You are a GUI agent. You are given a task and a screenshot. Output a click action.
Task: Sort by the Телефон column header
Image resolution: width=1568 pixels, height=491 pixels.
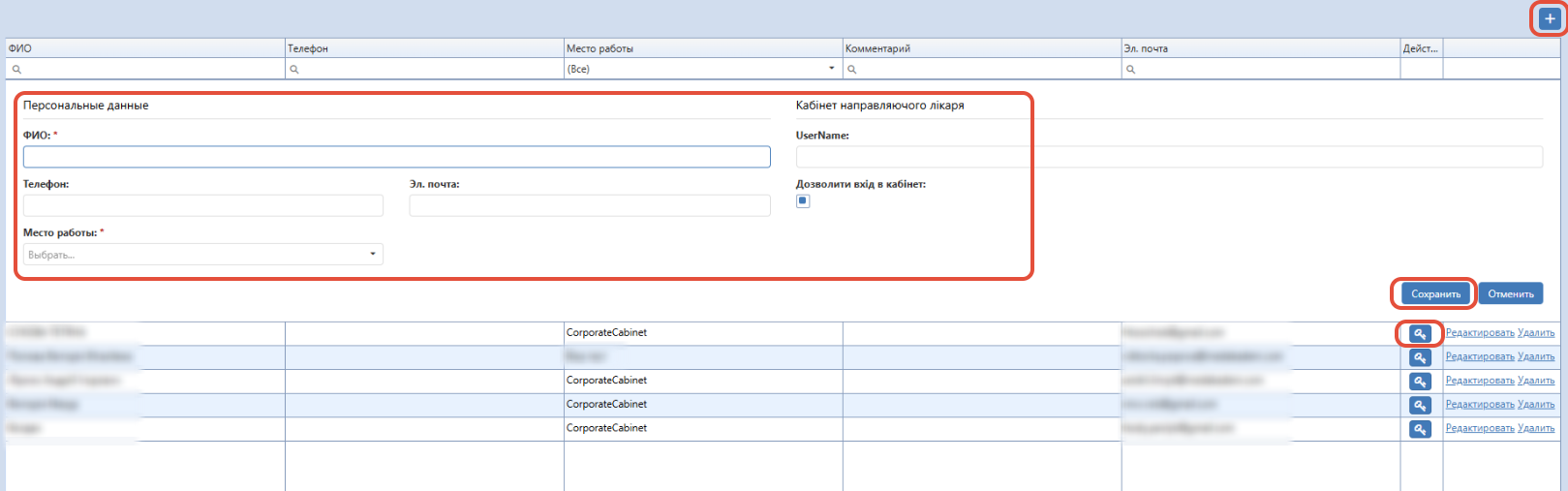(424, 48)
